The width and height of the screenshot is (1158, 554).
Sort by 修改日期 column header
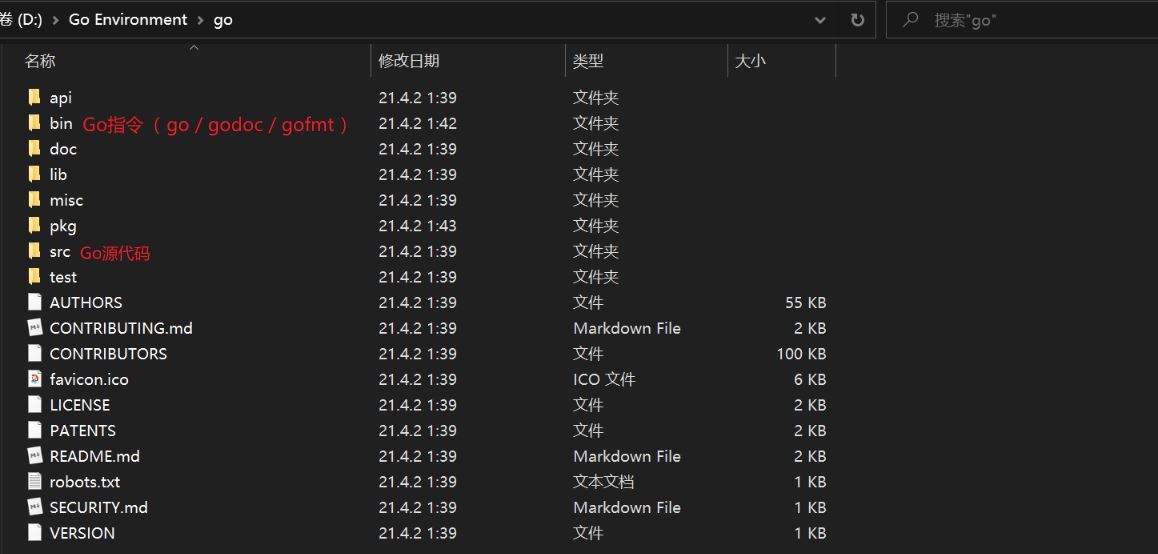408,61
